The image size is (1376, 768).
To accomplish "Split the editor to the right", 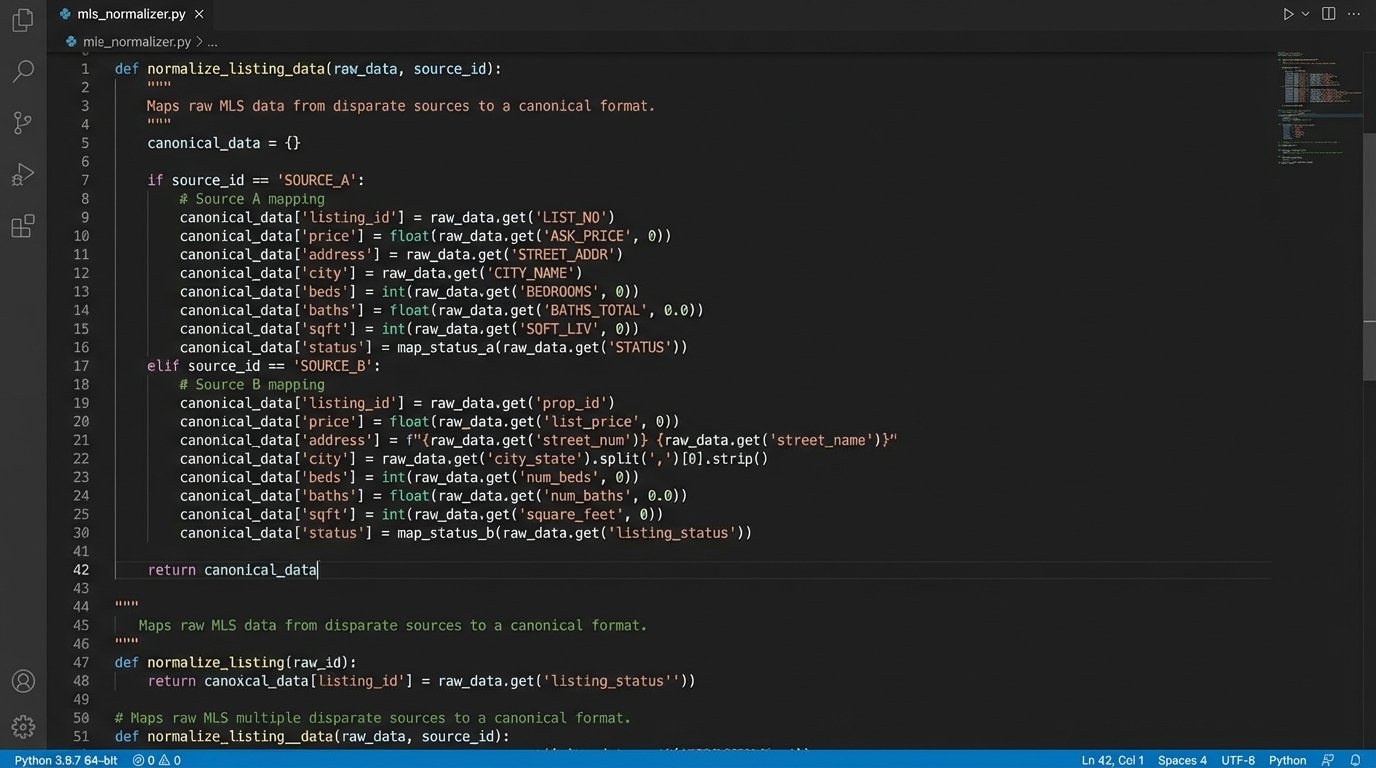I will click(x=1328, y=14).
